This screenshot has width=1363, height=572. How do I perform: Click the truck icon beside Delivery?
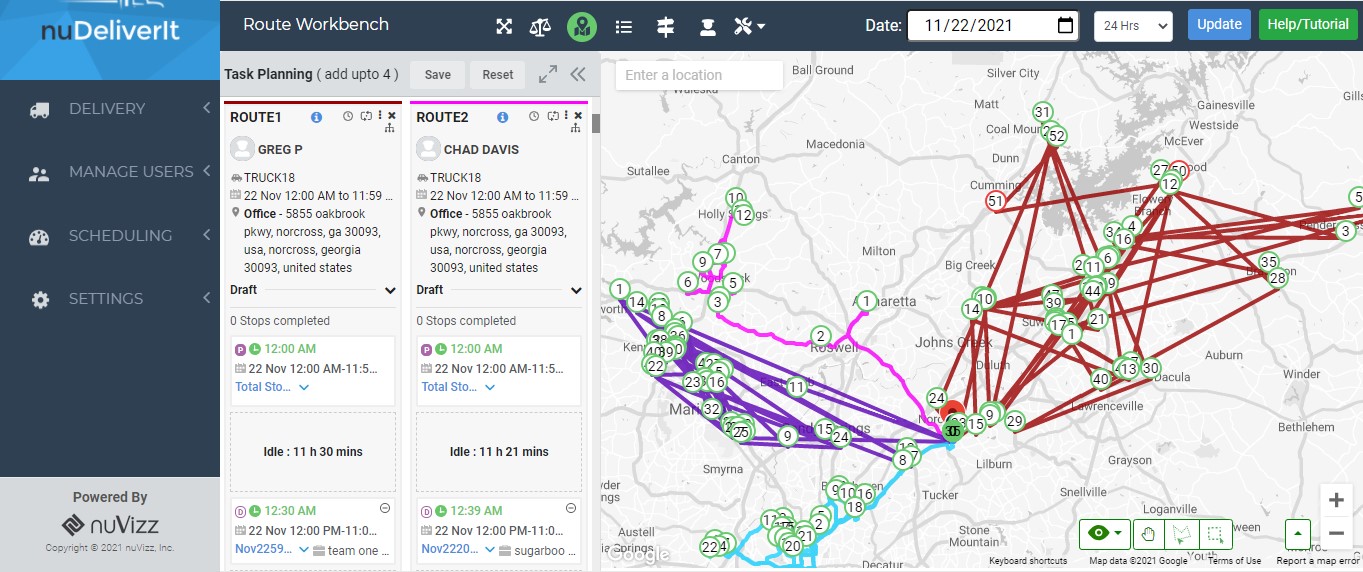(40, 109)
